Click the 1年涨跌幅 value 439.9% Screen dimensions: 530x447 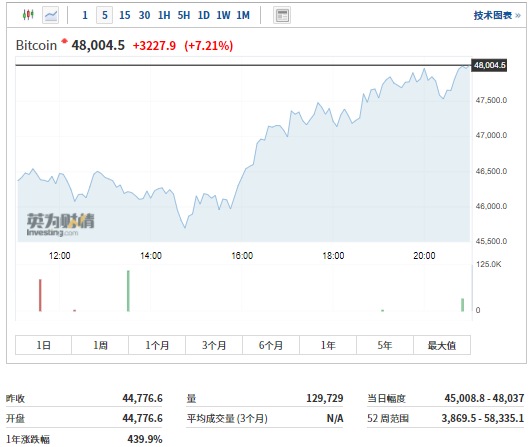click(145, 439)
